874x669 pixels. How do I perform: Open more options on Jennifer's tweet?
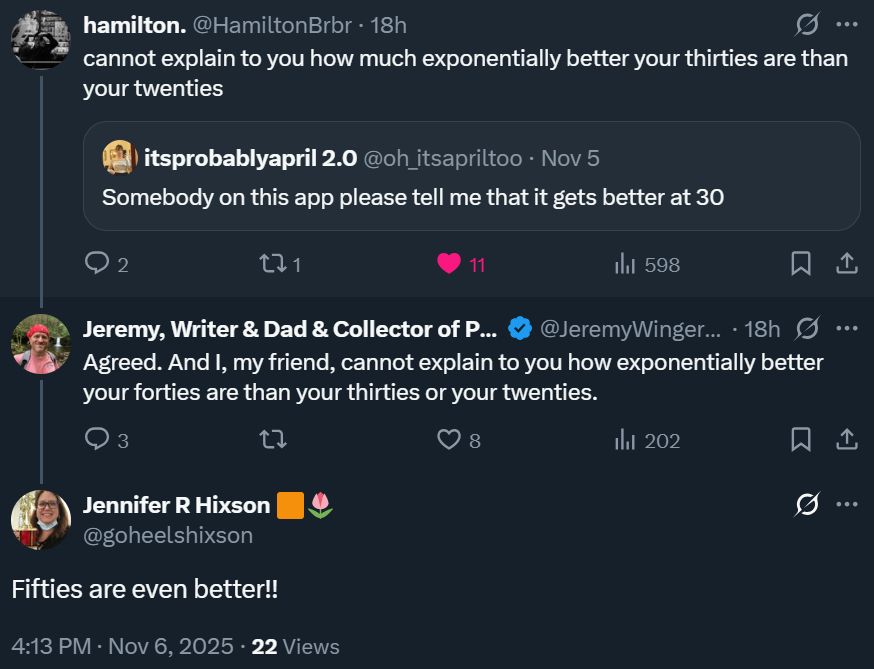[846, 505]
